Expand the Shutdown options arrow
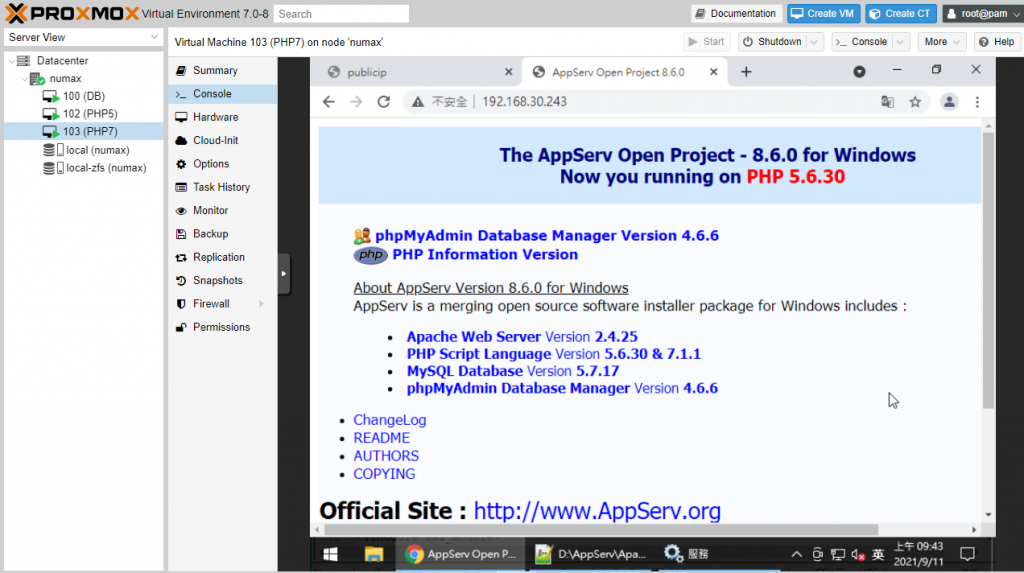The width and height of the screenshot is (1024, 573). [x=814, y=42]
